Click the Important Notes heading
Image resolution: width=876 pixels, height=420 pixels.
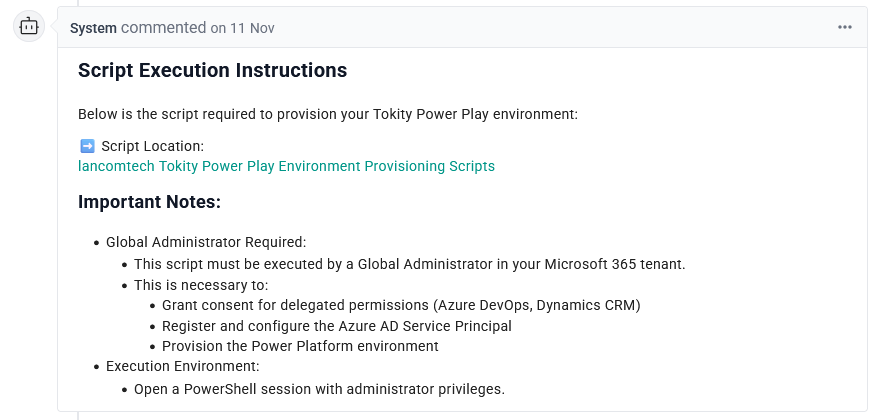pyautogui.click(x=149, y=202)
